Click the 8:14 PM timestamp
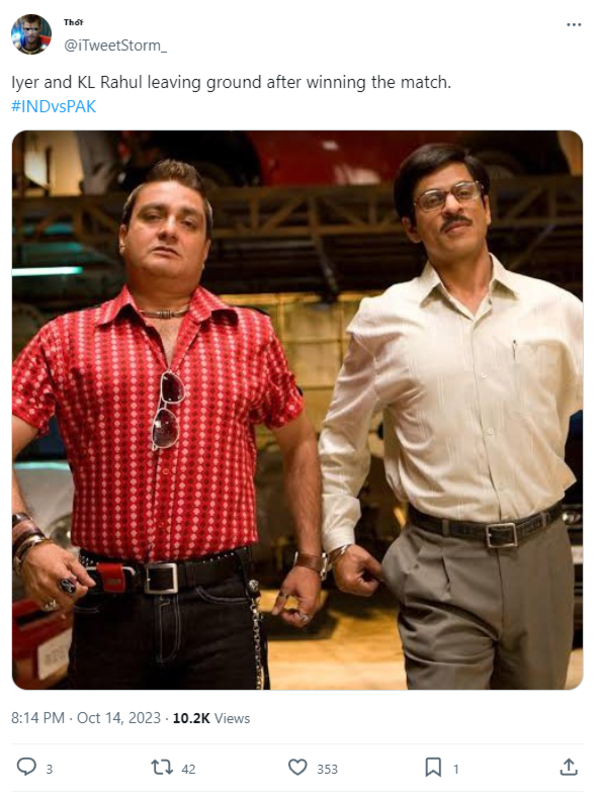The image size is (600, 797). (38, 718)
